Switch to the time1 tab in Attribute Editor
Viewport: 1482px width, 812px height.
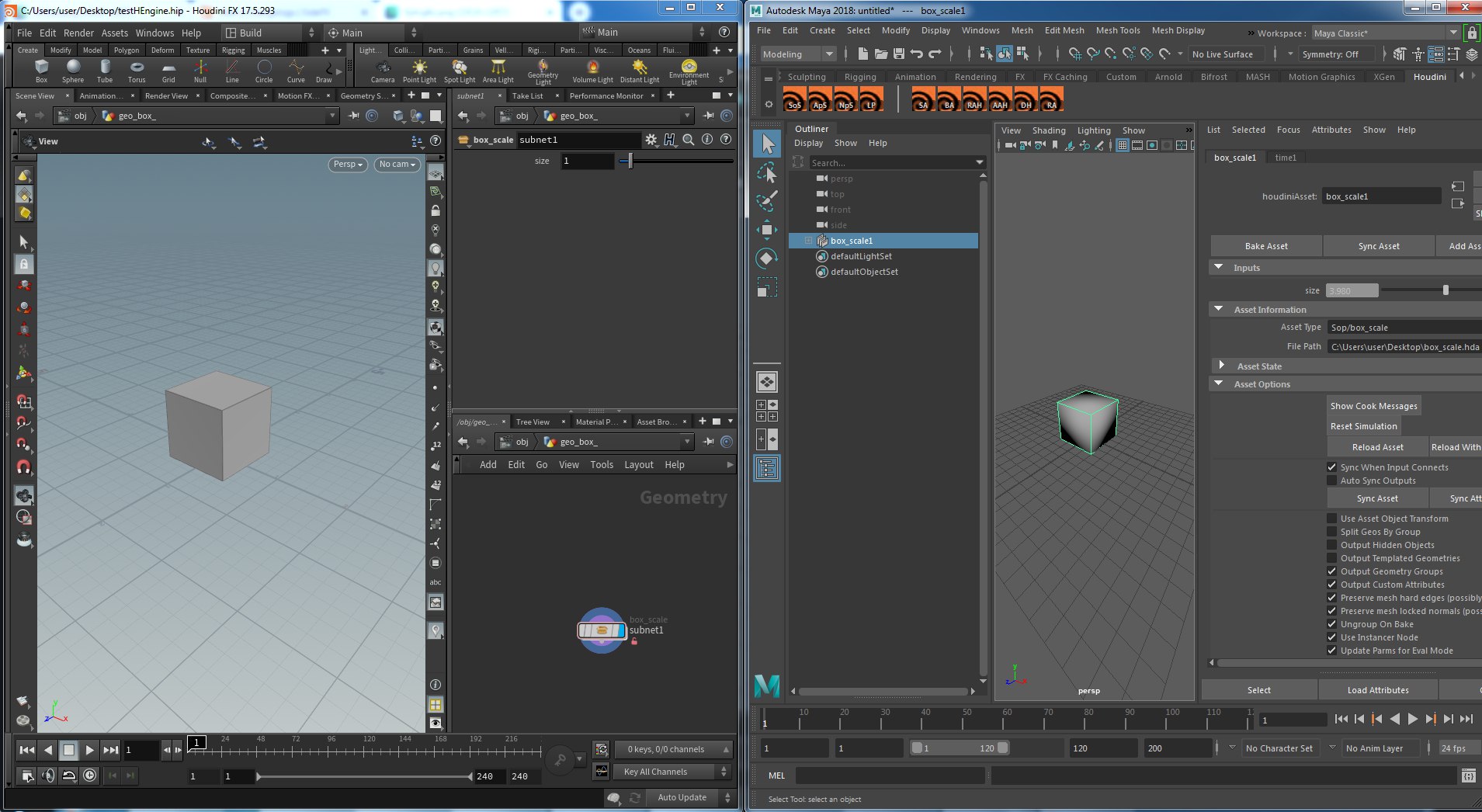[x=1286, y=158]
